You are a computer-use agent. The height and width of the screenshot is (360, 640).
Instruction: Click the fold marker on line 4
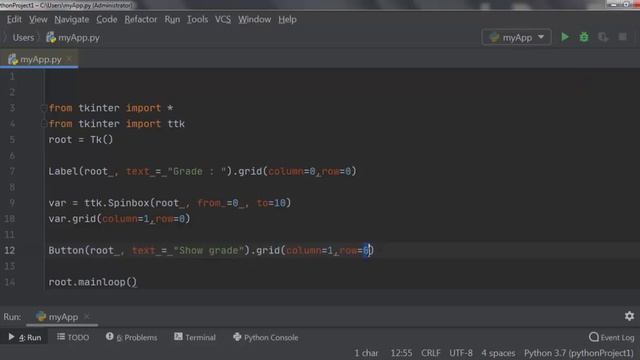43,123
